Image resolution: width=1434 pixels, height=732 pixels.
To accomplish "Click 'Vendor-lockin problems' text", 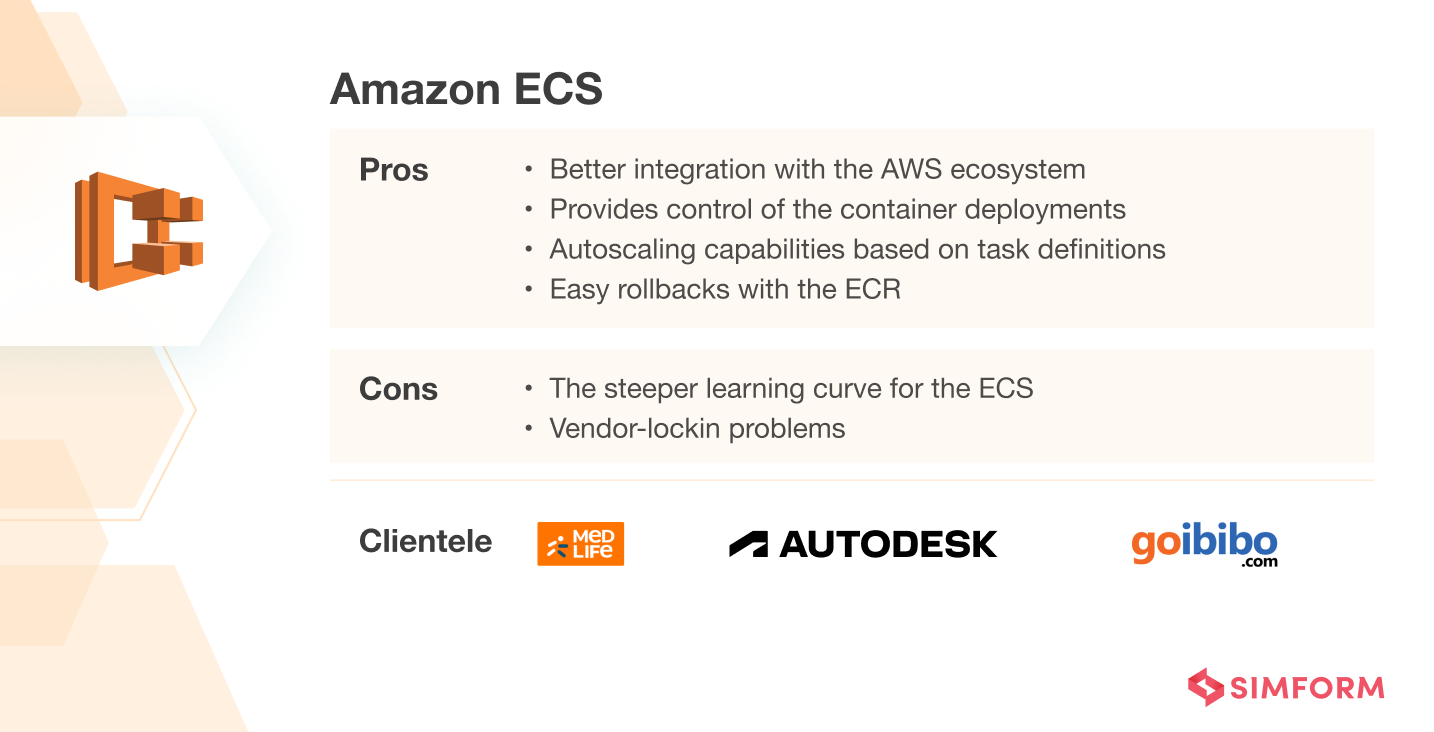I will click(x=697, y=429).
